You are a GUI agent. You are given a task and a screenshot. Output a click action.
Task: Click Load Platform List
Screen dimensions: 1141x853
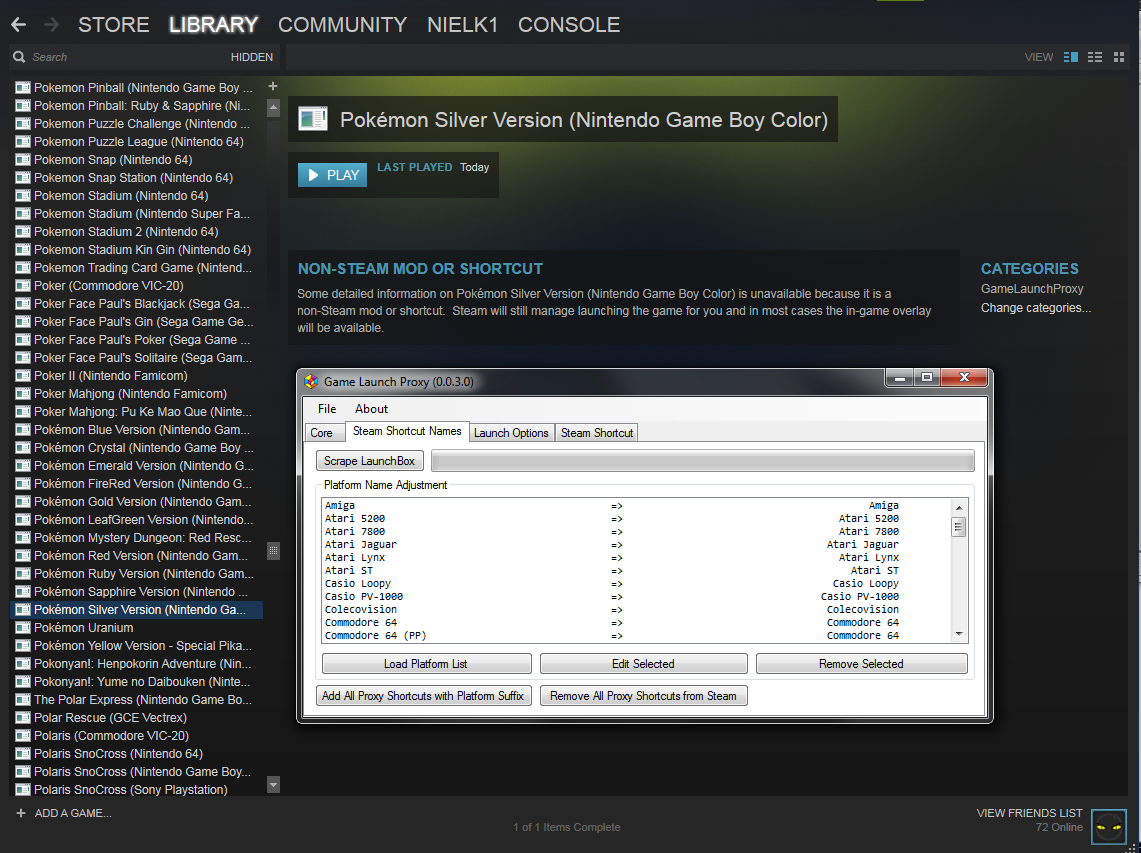(x=426, y=664)
